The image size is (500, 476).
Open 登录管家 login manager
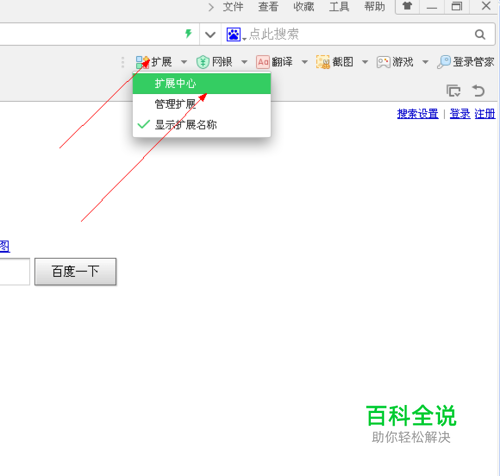466,62
